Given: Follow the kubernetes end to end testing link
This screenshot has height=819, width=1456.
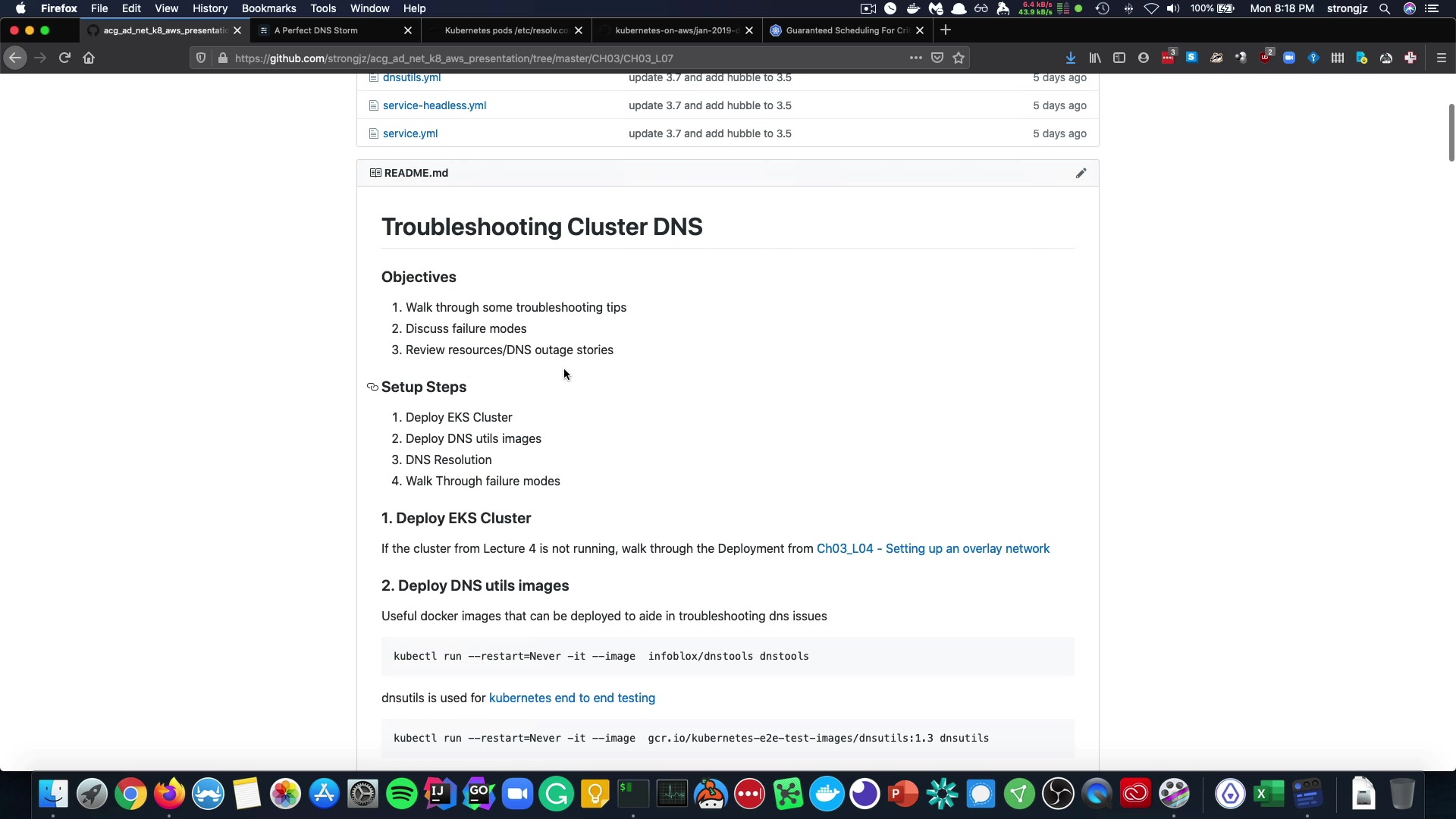Looking at the screenshot, I should [x=572, y=698].
